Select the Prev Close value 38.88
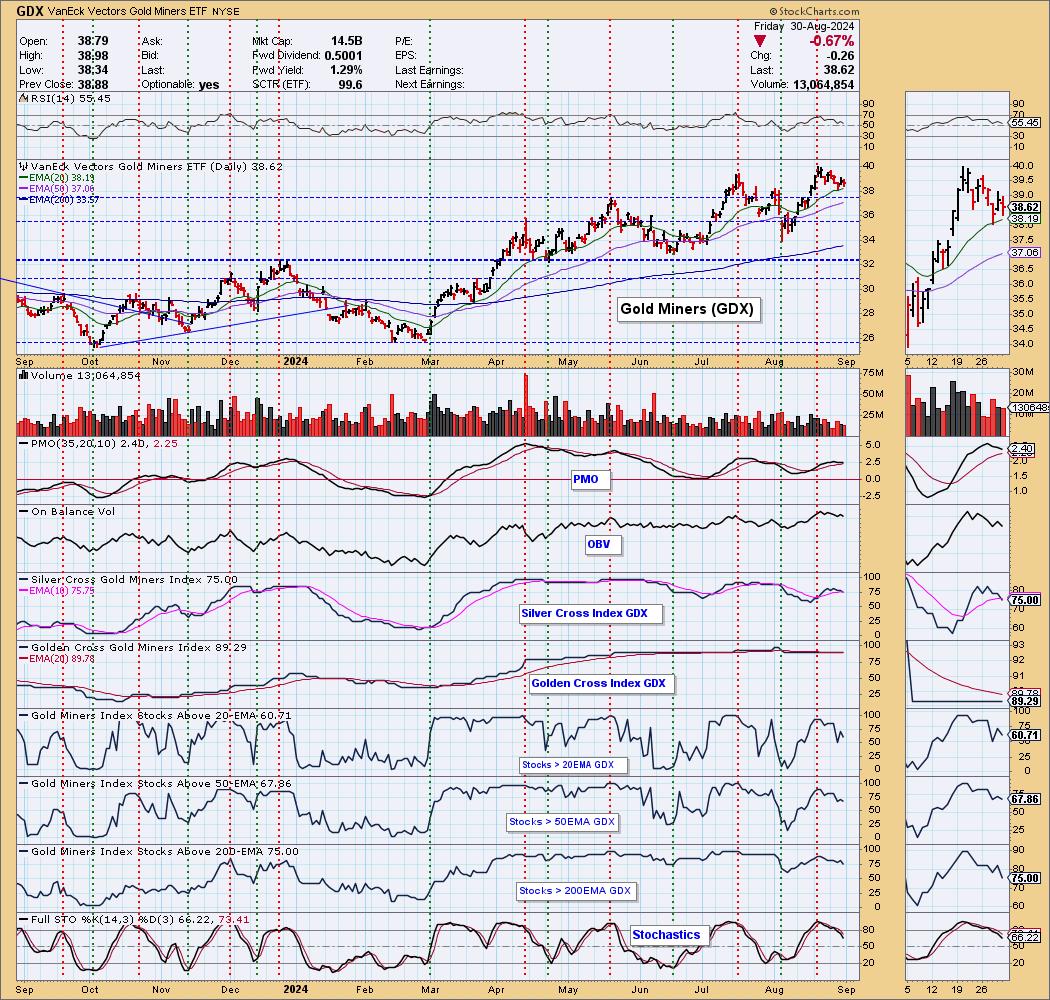Screen dimensions: 1050x1000 [x=92, y=84]
